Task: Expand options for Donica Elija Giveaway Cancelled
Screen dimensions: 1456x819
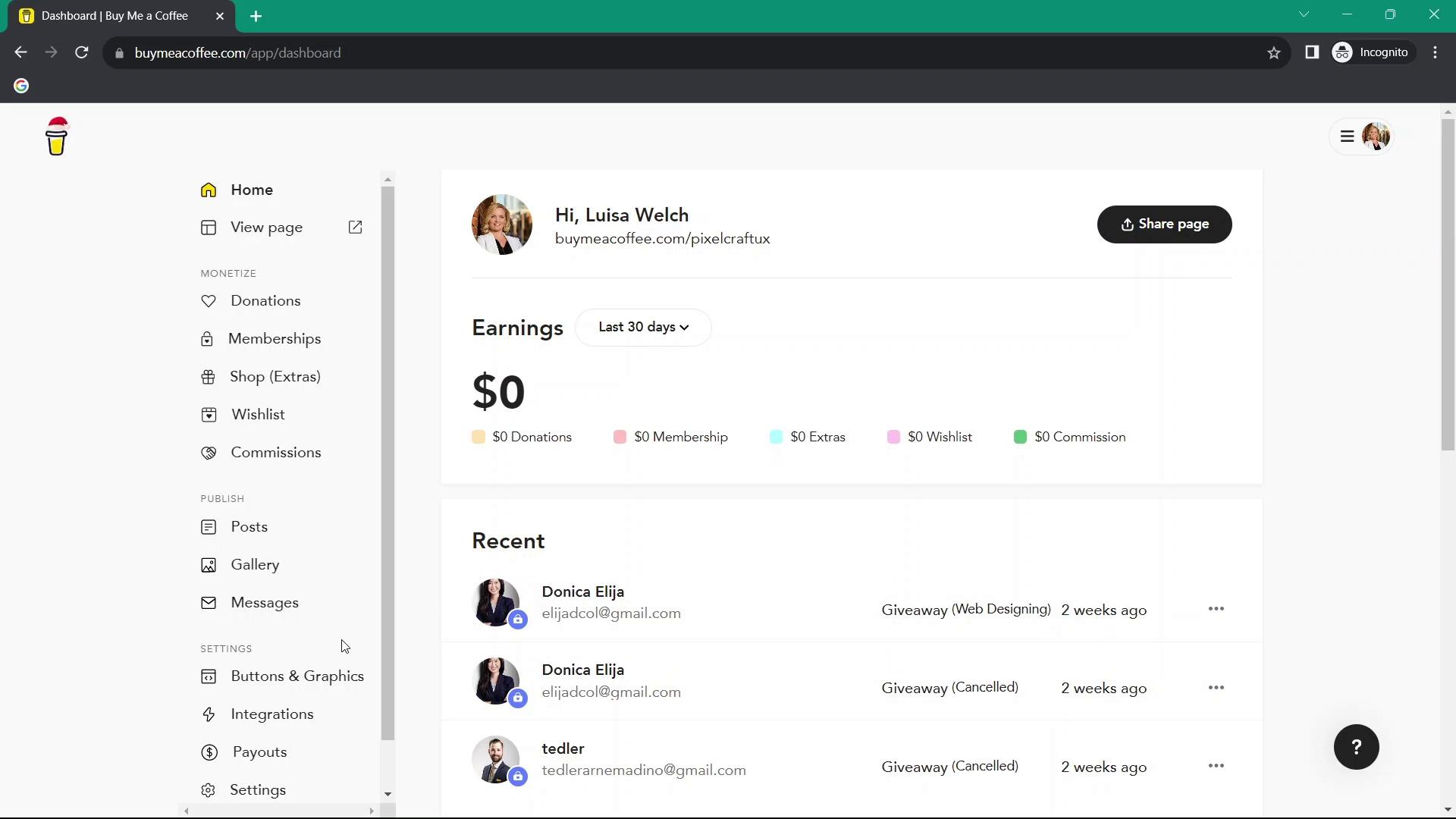Action: [x=1216, y=687]
